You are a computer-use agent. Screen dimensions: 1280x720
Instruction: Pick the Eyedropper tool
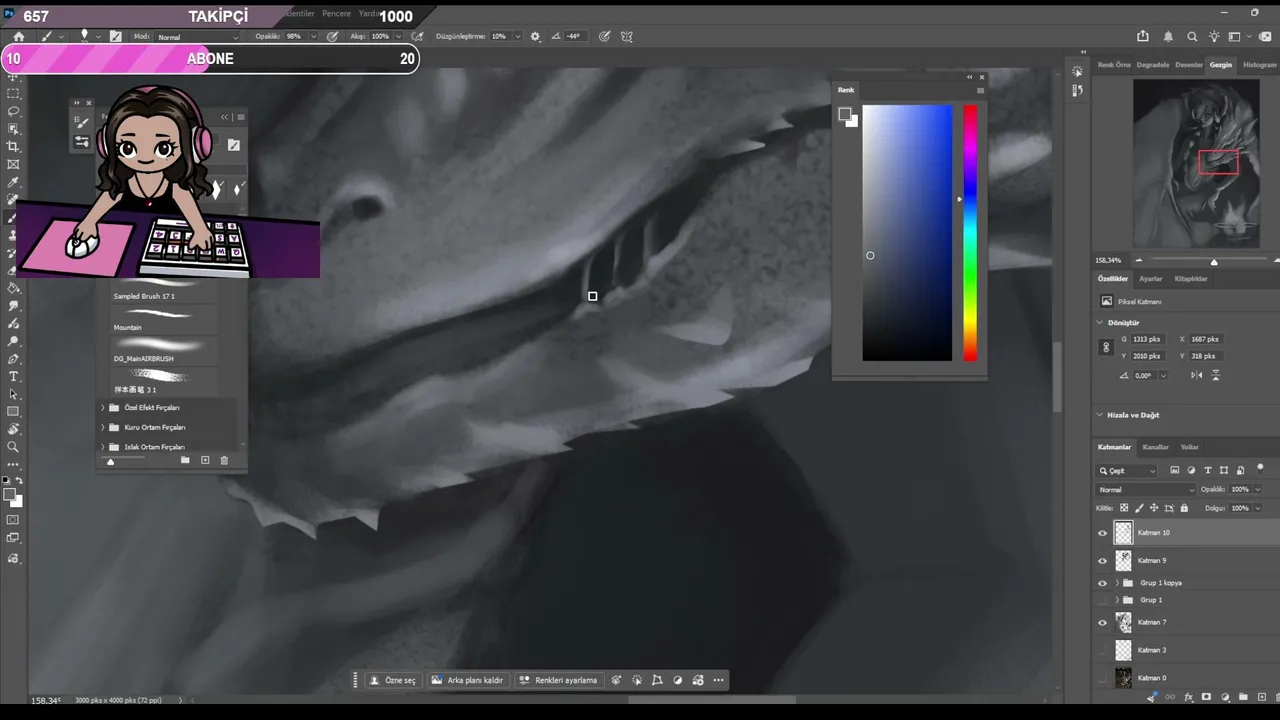click(13, 182)
